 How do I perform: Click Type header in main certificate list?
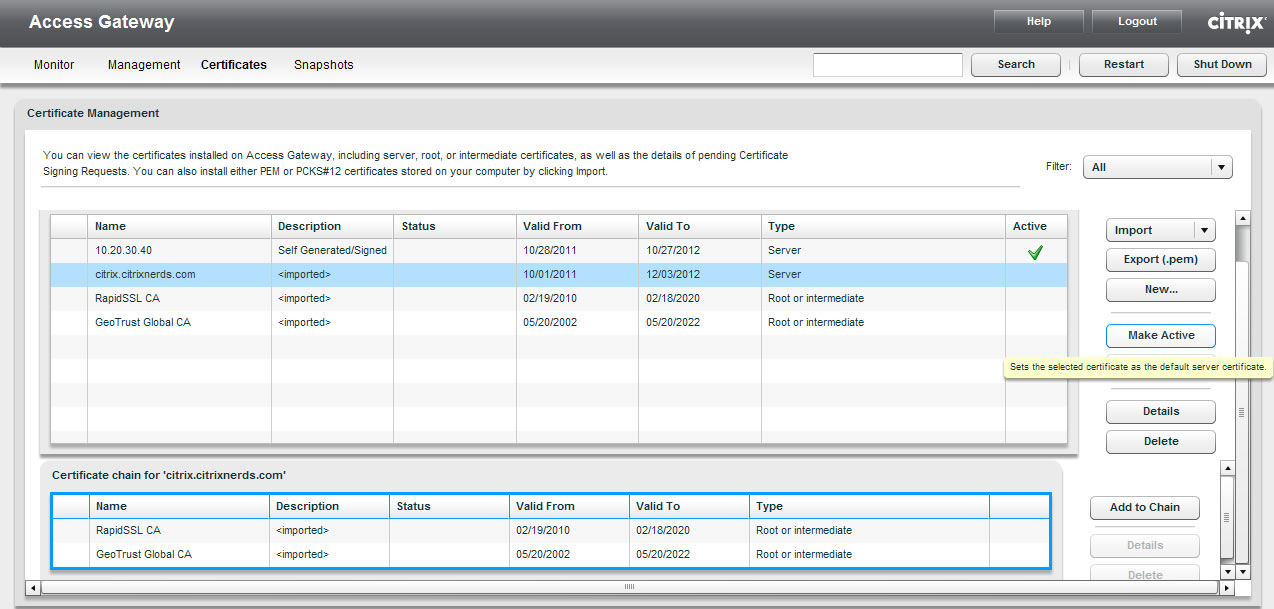pyautogui.click(x=883, y=226)
